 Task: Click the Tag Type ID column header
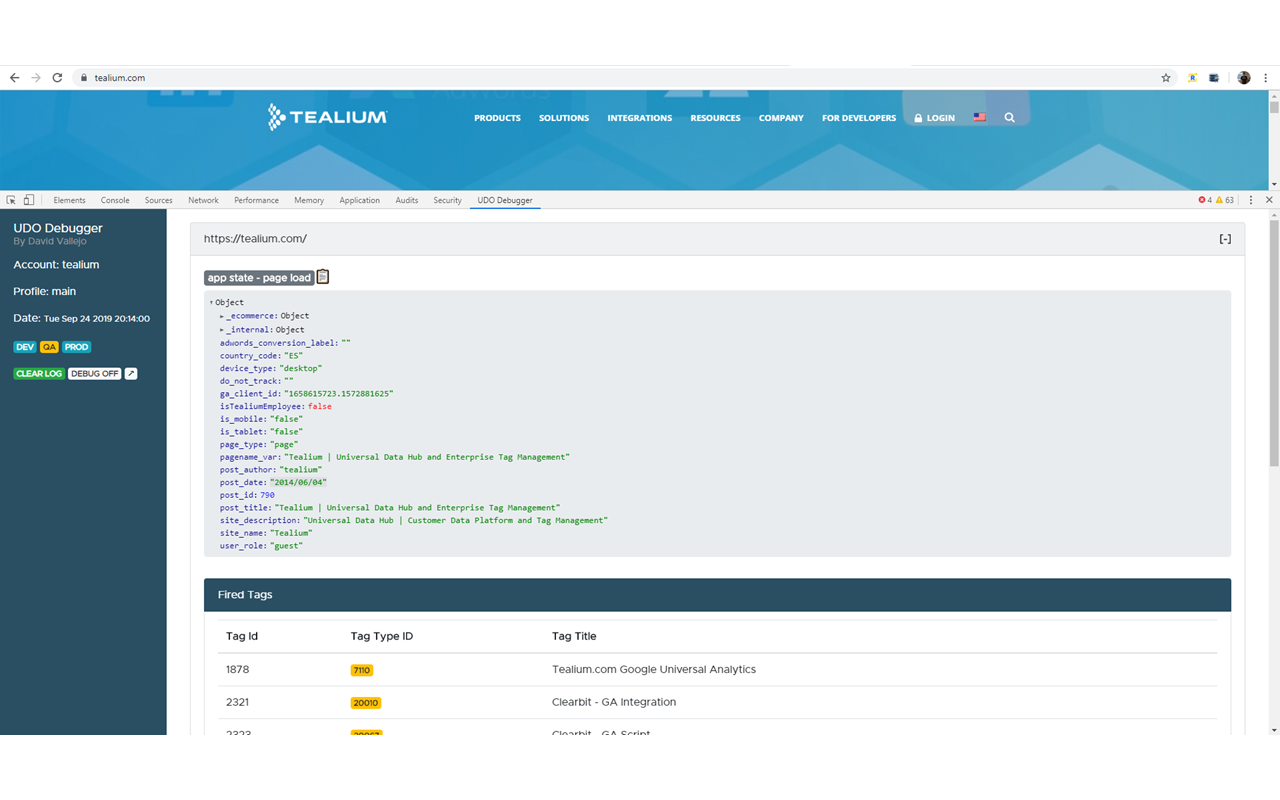382,636
